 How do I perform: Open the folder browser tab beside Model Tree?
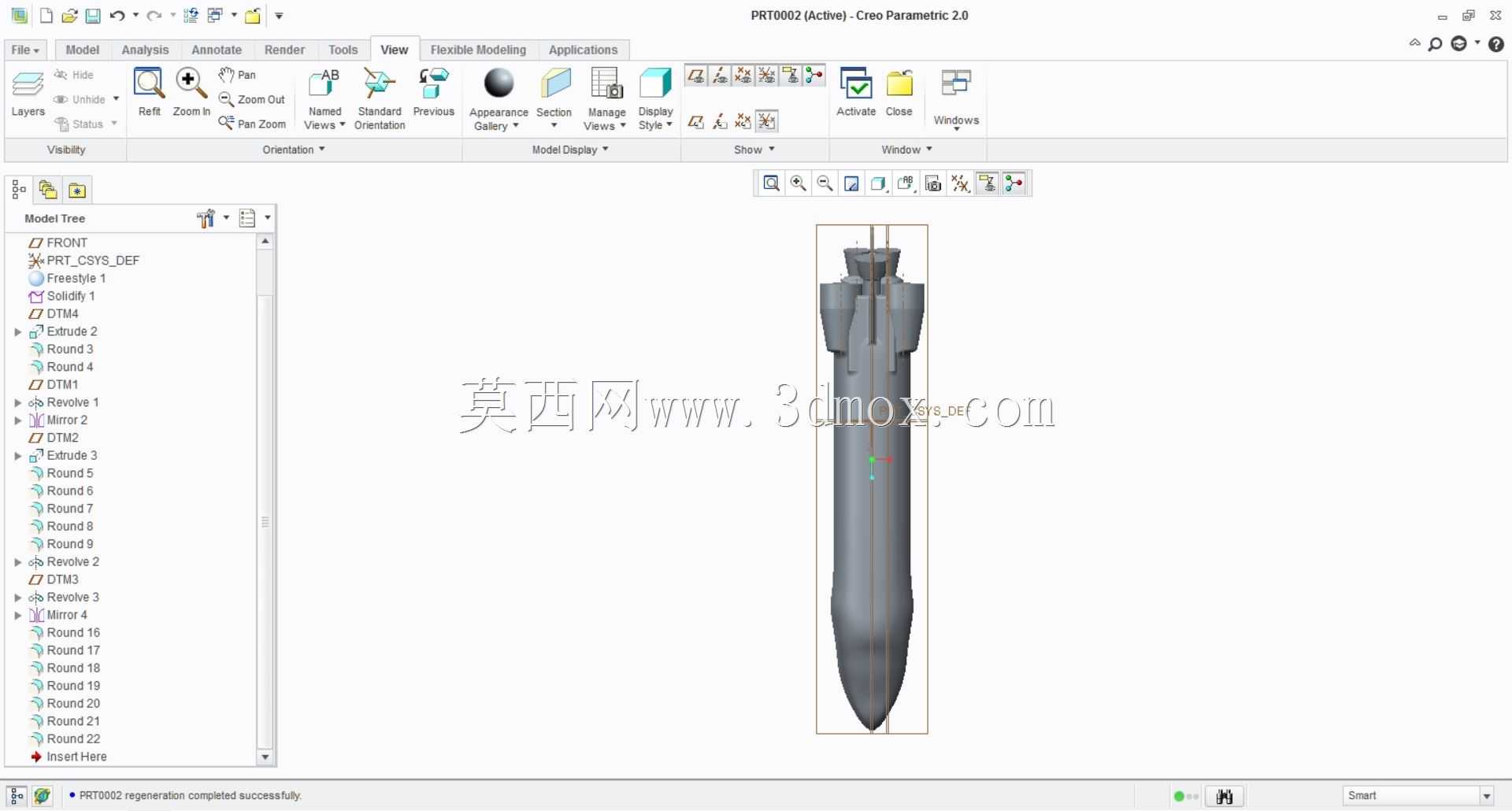click(76, 190)
